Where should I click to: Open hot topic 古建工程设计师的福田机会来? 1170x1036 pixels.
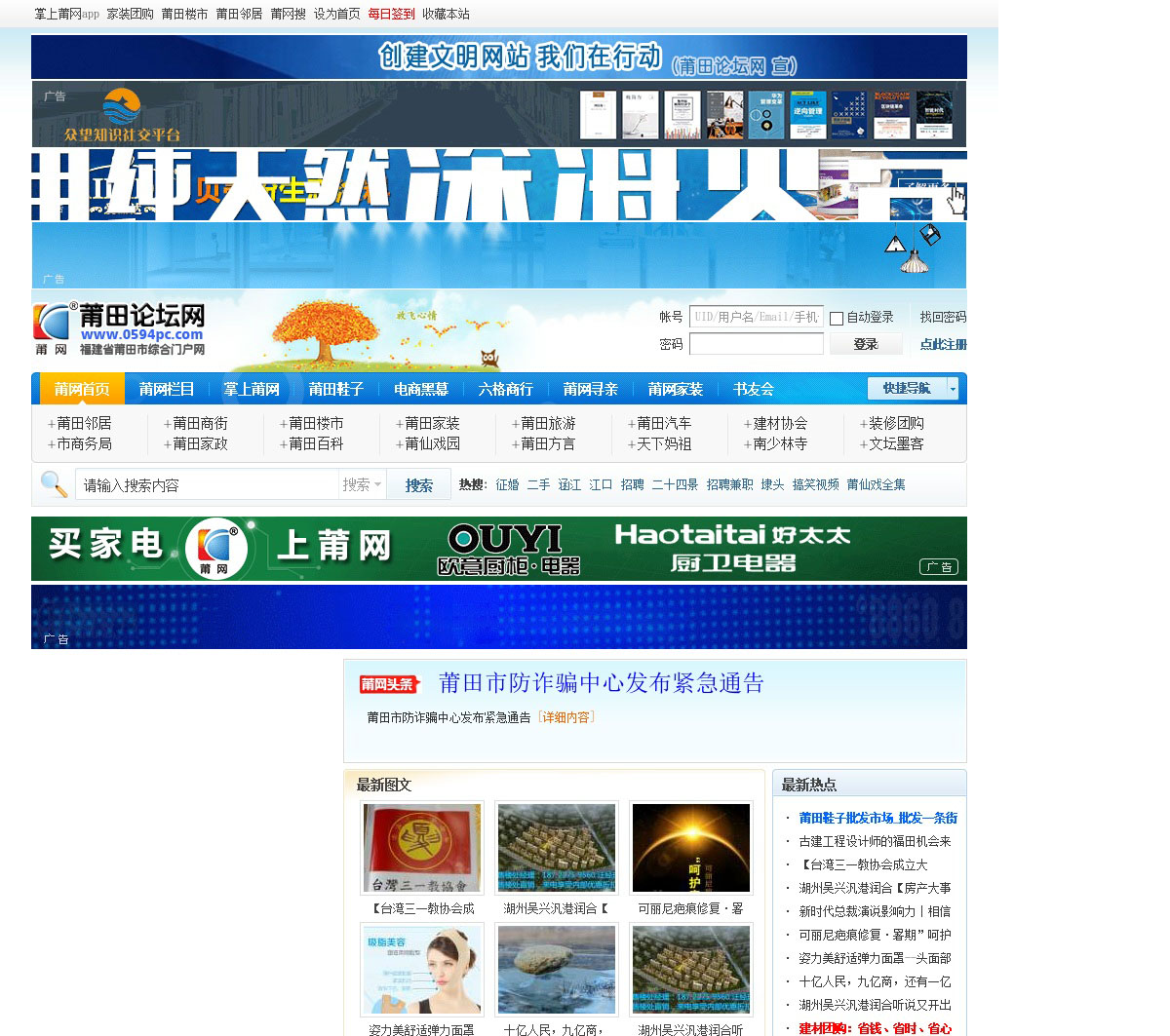click(875, 841)
